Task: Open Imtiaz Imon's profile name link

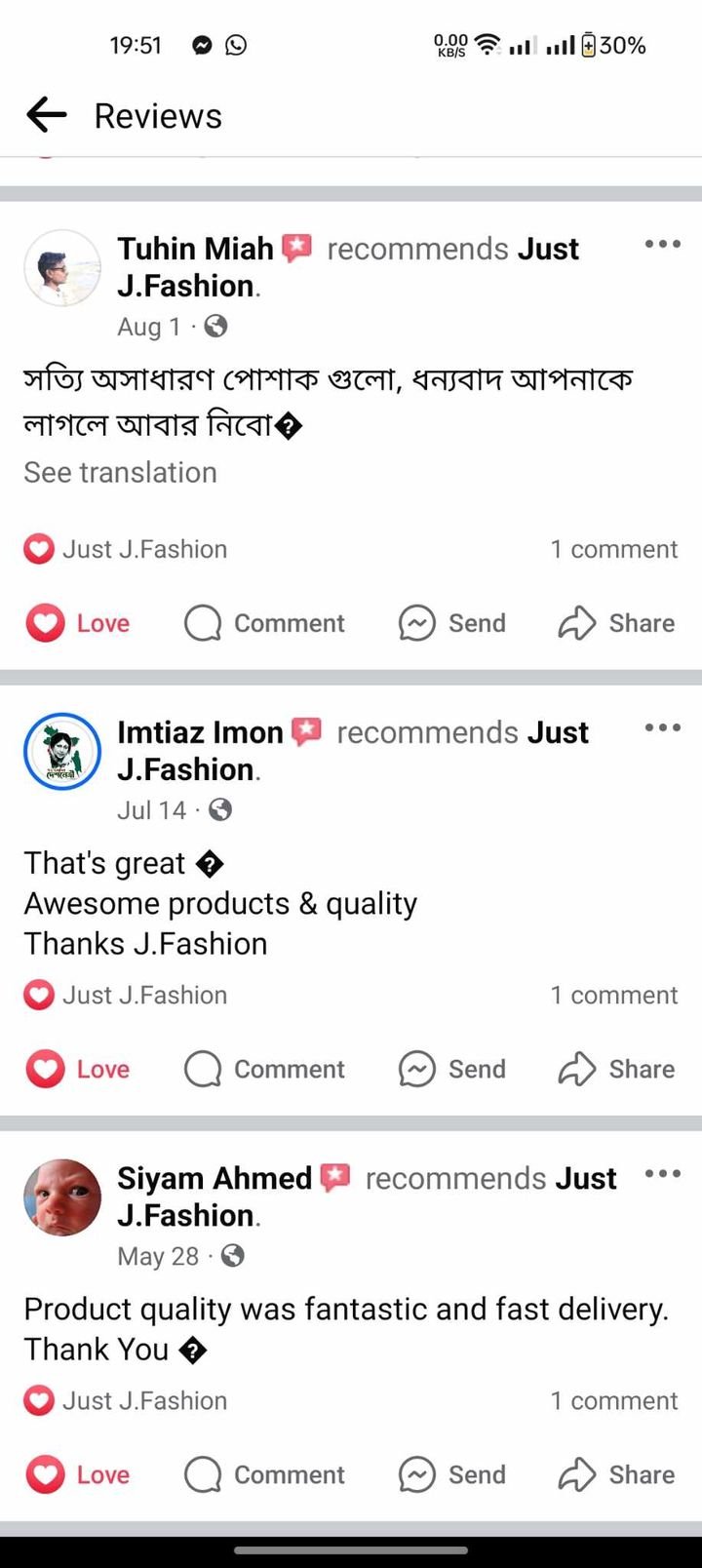Action: pyautogui.click(x=200, y=732)
